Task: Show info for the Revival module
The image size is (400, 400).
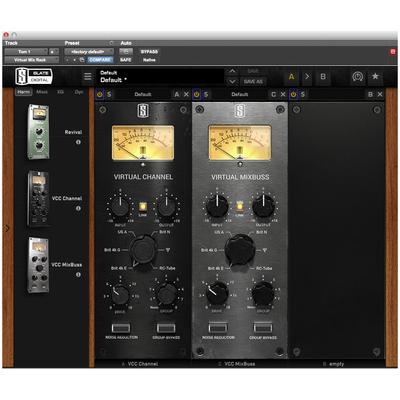Action: pos(78,142)
